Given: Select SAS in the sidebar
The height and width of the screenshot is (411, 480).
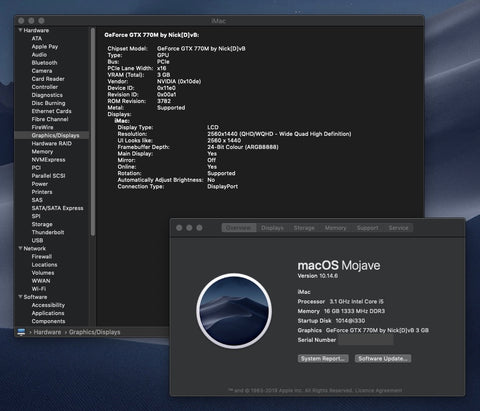Looking at the screenshot, I should pyautogui.click(x=37, y=200).
